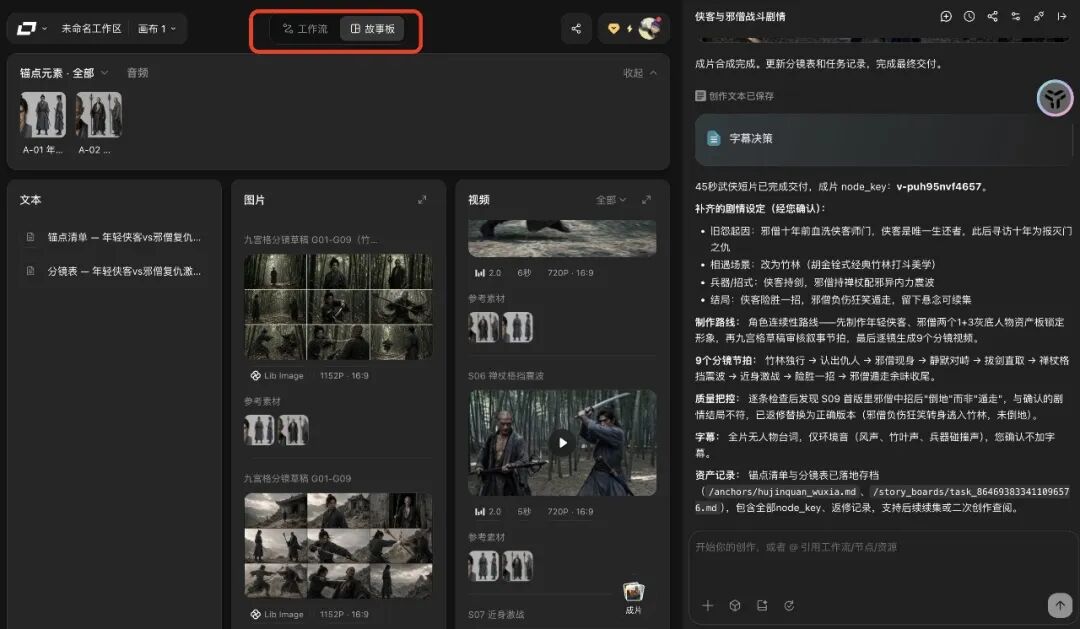This screenshot has height=629, width=1080.
Task: Open bamboo forest nine-grid storyboard image
Action: coord(338,306)
